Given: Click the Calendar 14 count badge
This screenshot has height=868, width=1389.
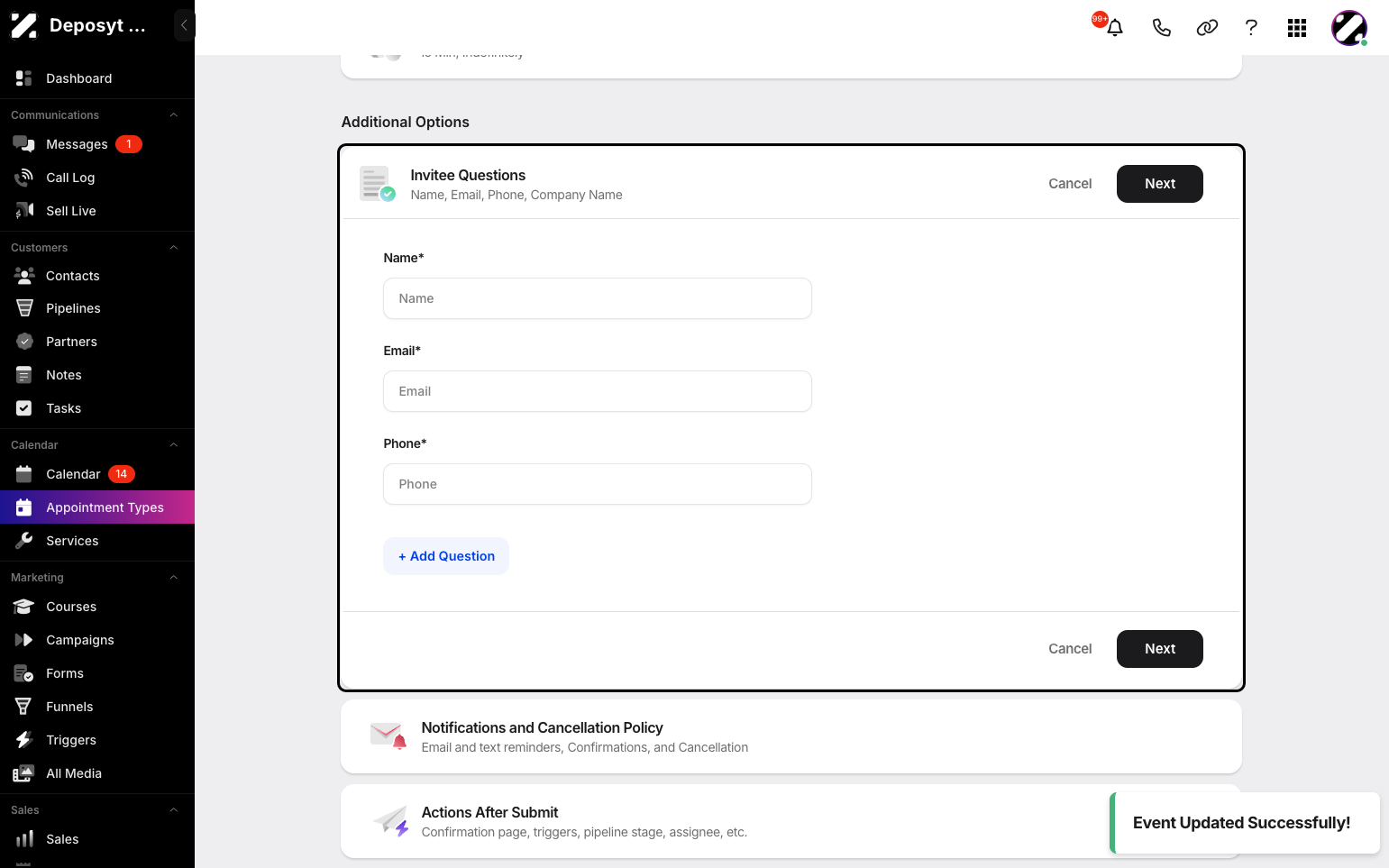Looking at the screenshot, I should pyautogui.click(x=122, y=474).
